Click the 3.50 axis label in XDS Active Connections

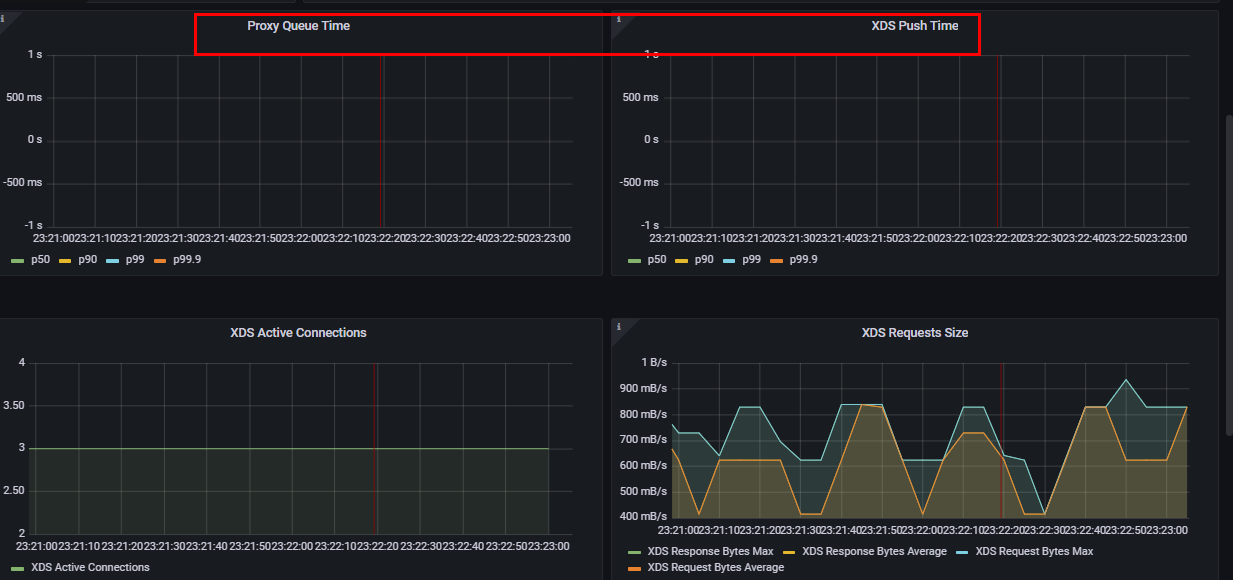coord(13,406)
